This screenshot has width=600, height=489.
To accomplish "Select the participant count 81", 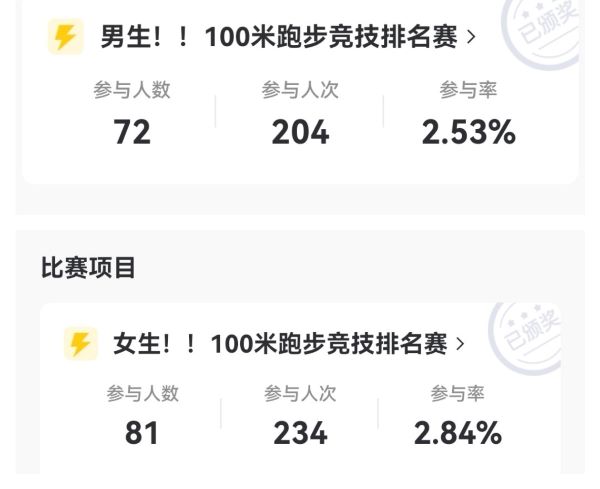I will click(142, 433).
